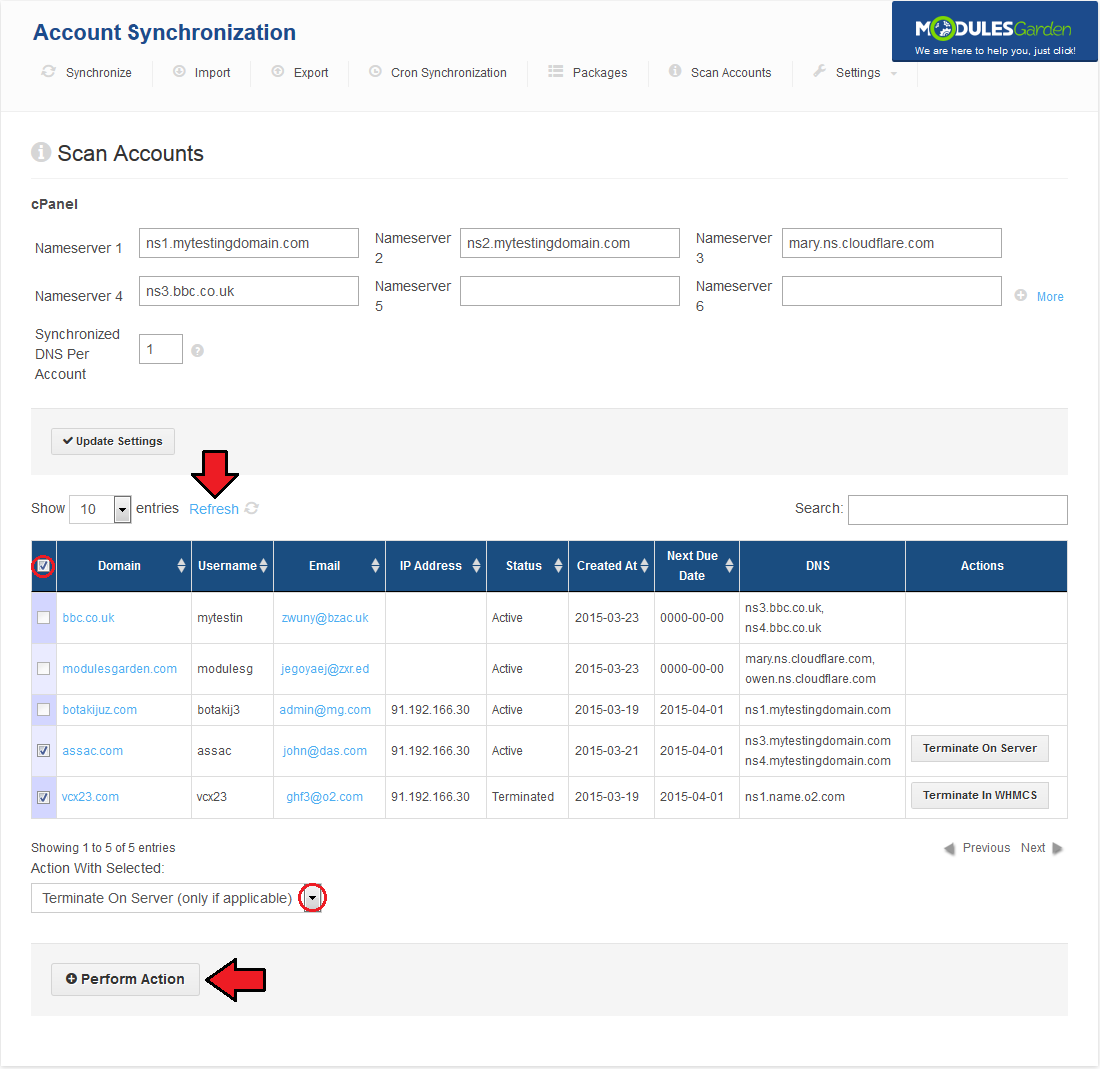Sort table by Email column arrows
The image size is (1100, 1069).
375,566
